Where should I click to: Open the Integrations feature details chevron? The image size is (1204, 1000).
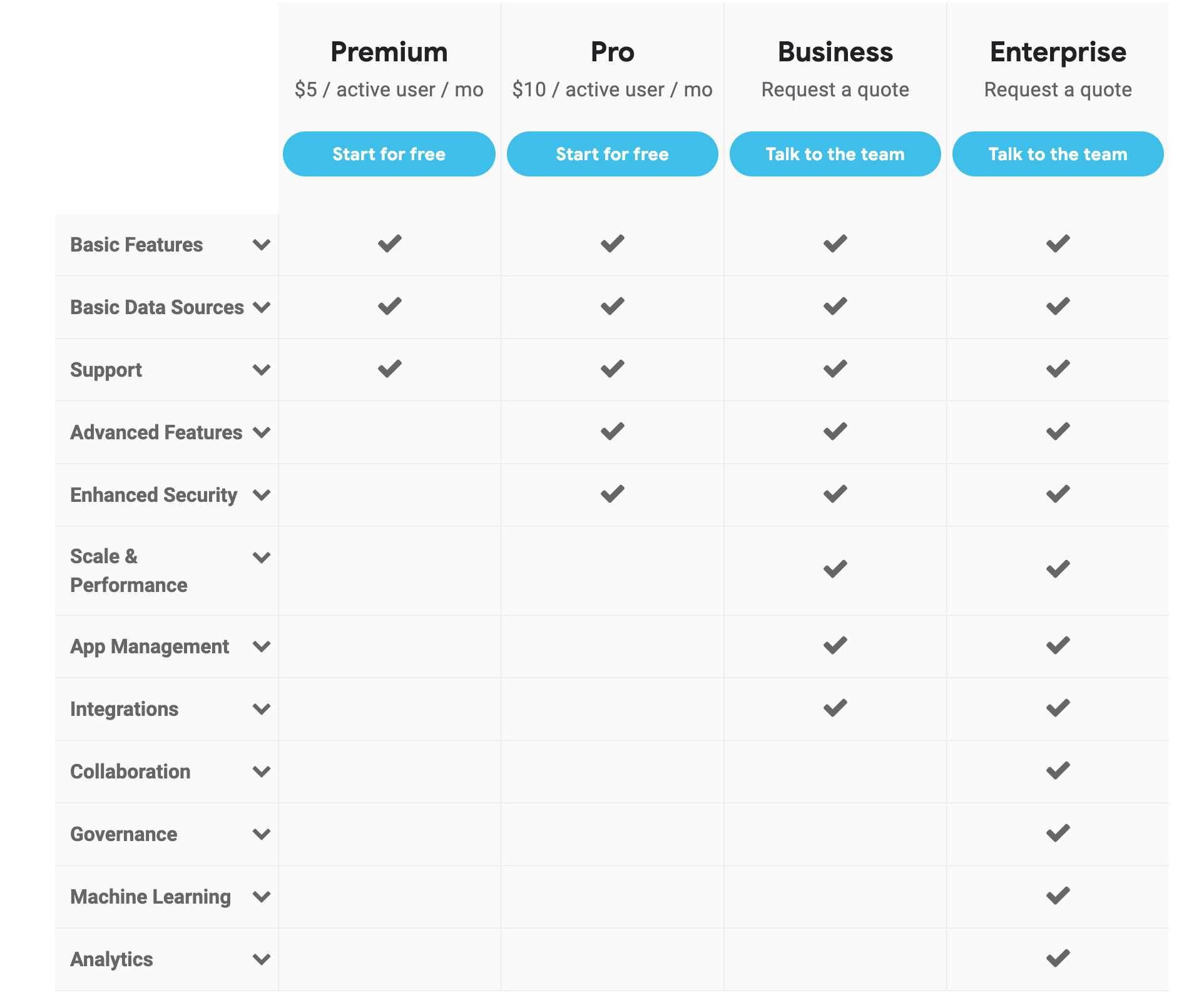click(x=262, y=709)
